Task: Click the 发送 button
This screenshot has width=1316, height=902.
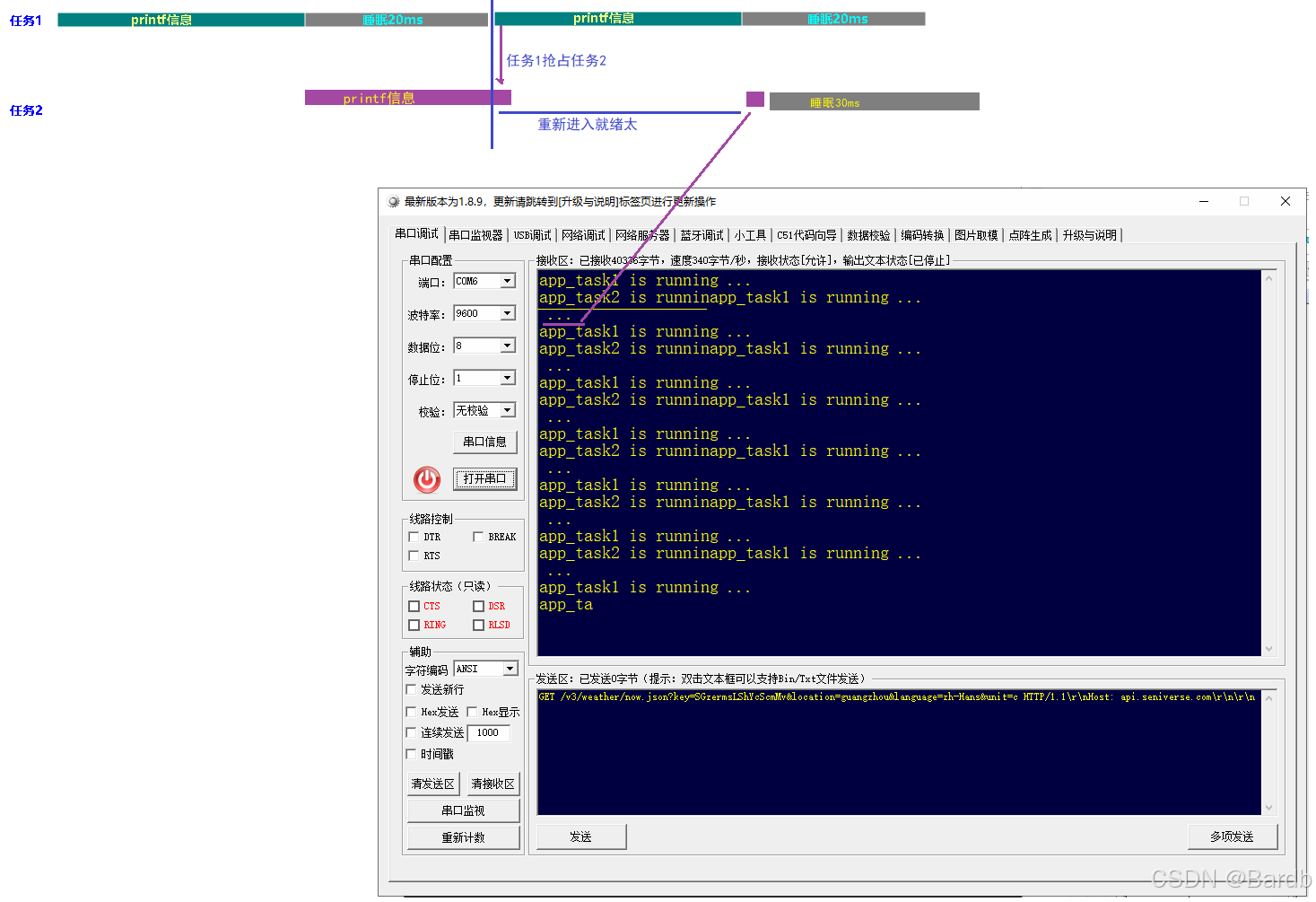Action: (581, 836)
